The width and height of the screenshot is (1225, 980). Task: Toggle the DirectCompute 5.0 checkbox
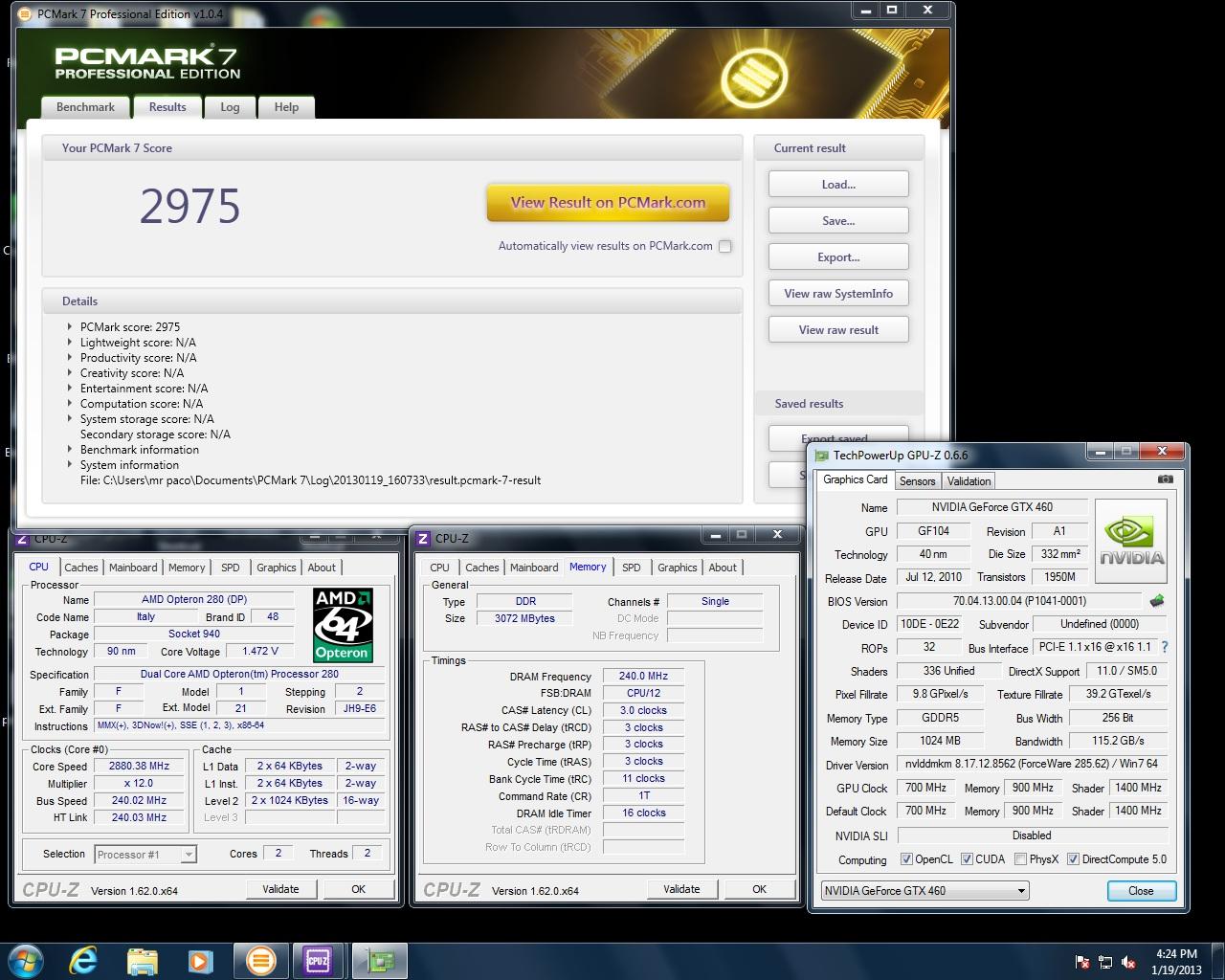pos(1073,859)
